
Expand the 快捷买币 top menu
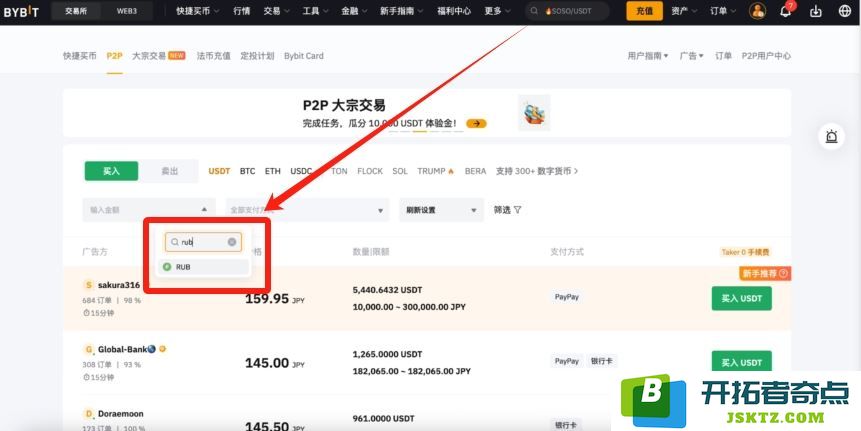click(198, 11)
